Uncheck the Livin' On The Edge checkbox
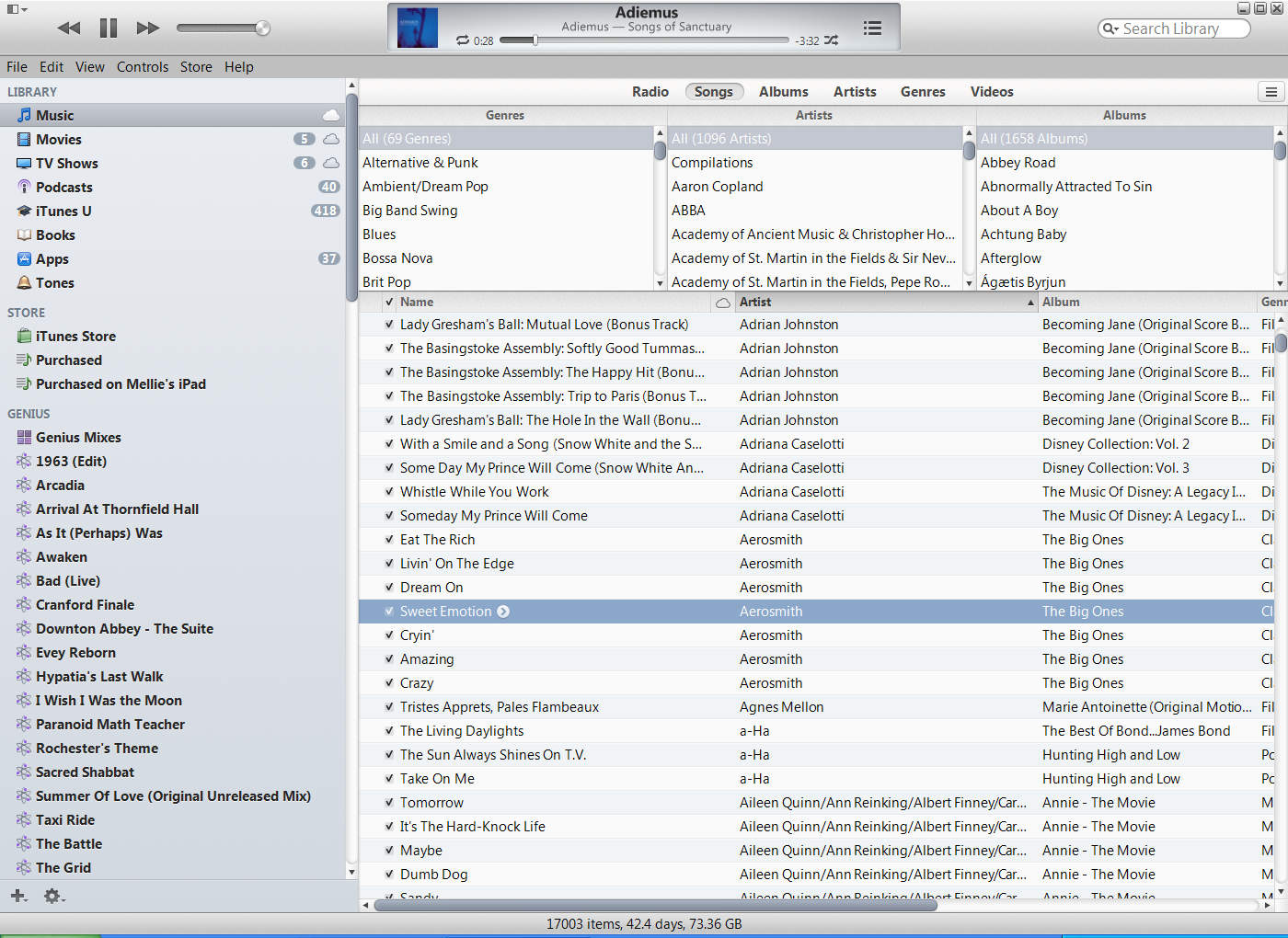 point(389,563)
